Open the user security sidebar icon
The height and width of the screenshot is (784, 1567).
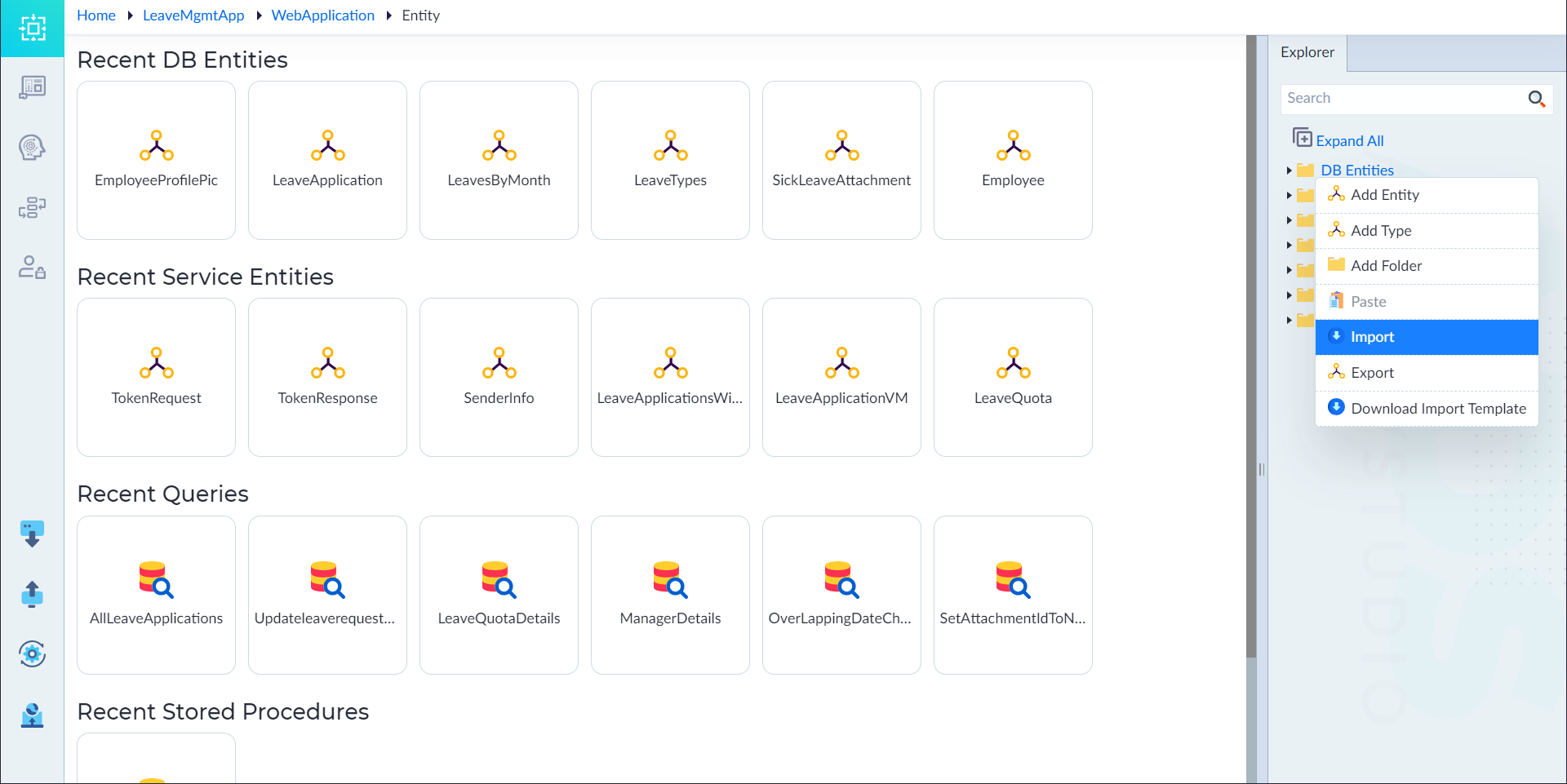(x=32, y=268)
